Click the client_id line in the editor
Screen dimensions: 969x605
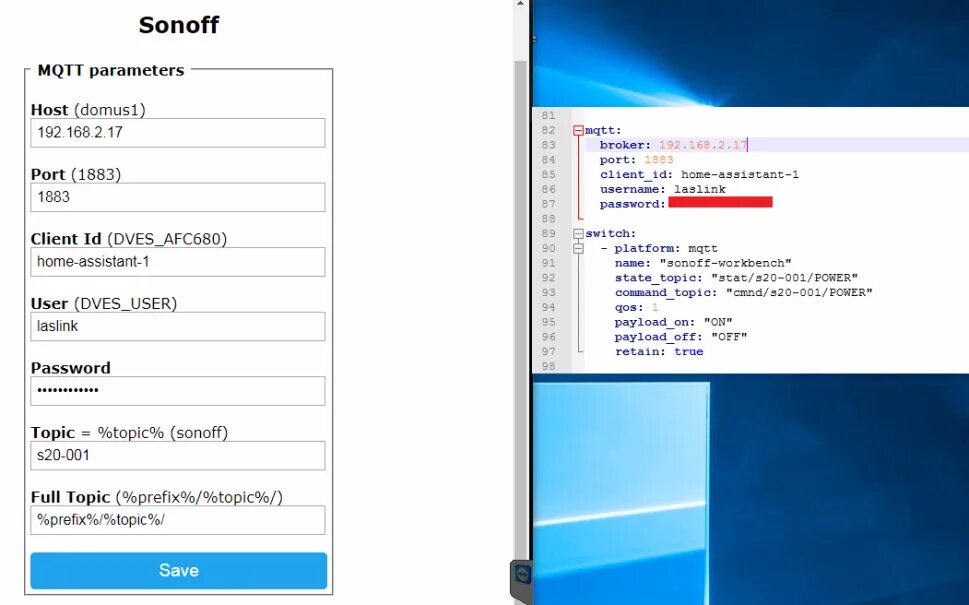coord(699,174)
